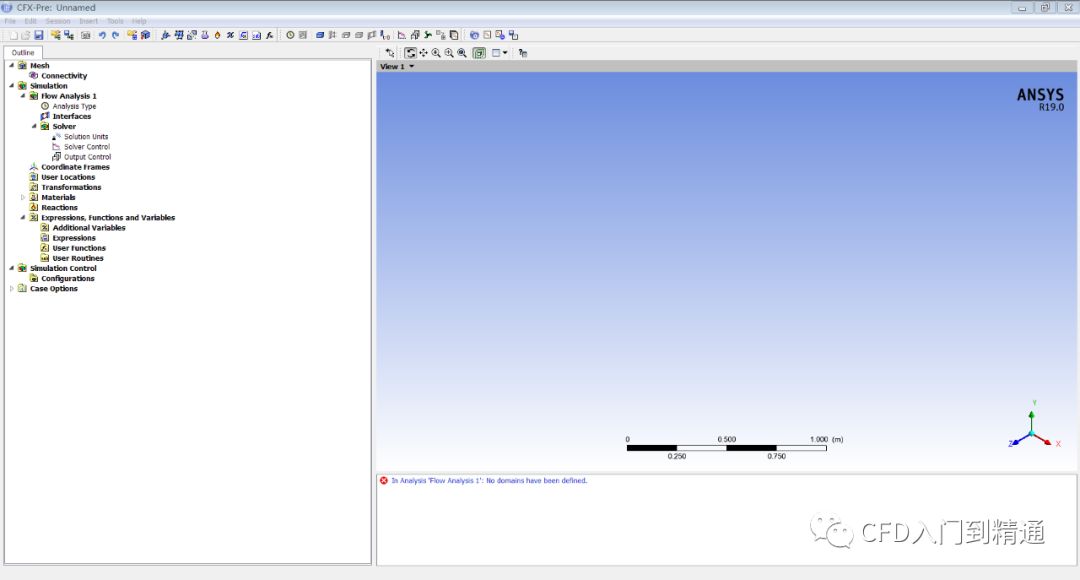Click the clock Analysis Type toolbar icon
The image size is (1080, 580).
coord(290,35)
